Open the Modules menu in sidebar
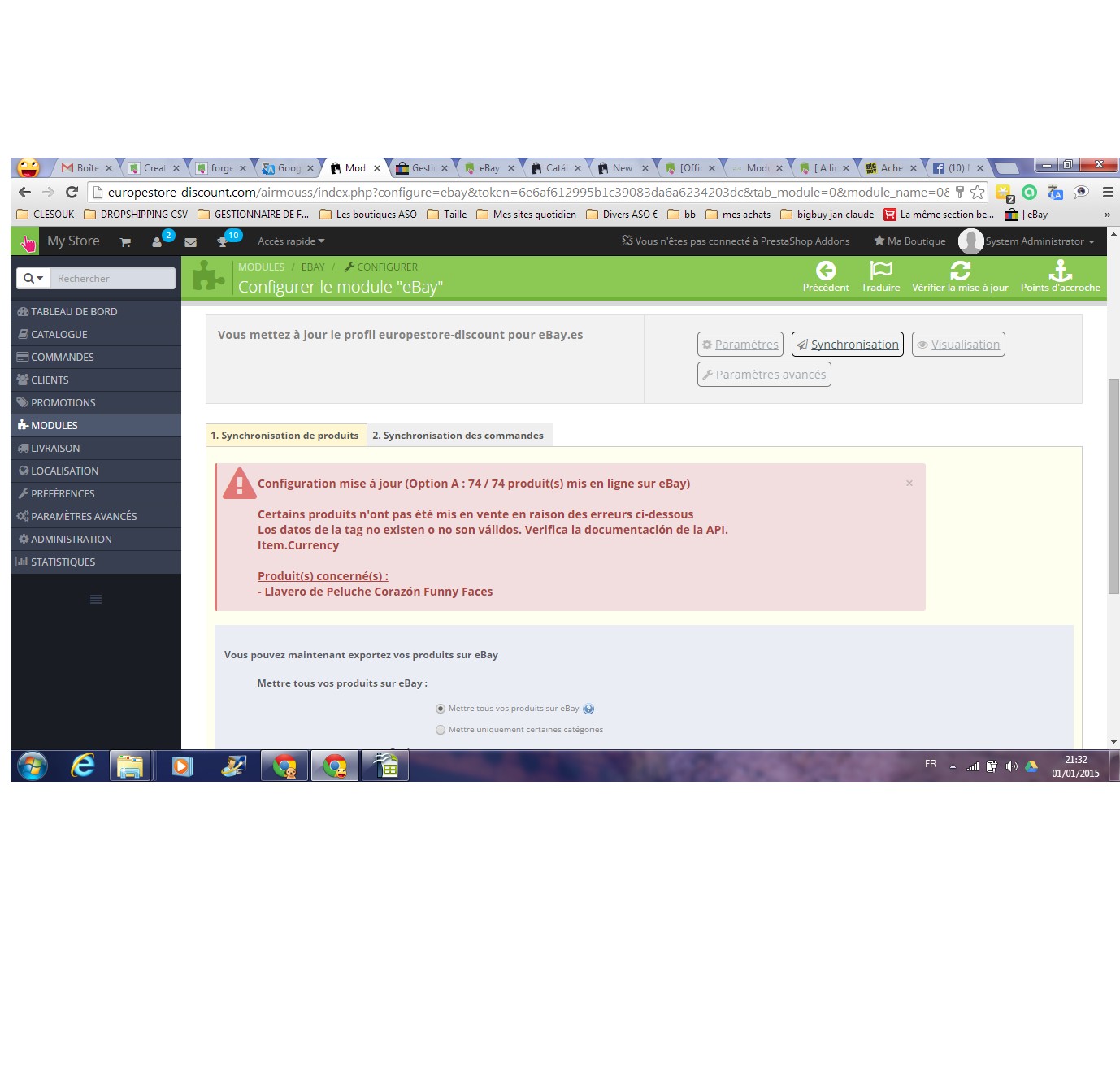Screen dimensions: 1120x1067 click(x=96, y=425)
